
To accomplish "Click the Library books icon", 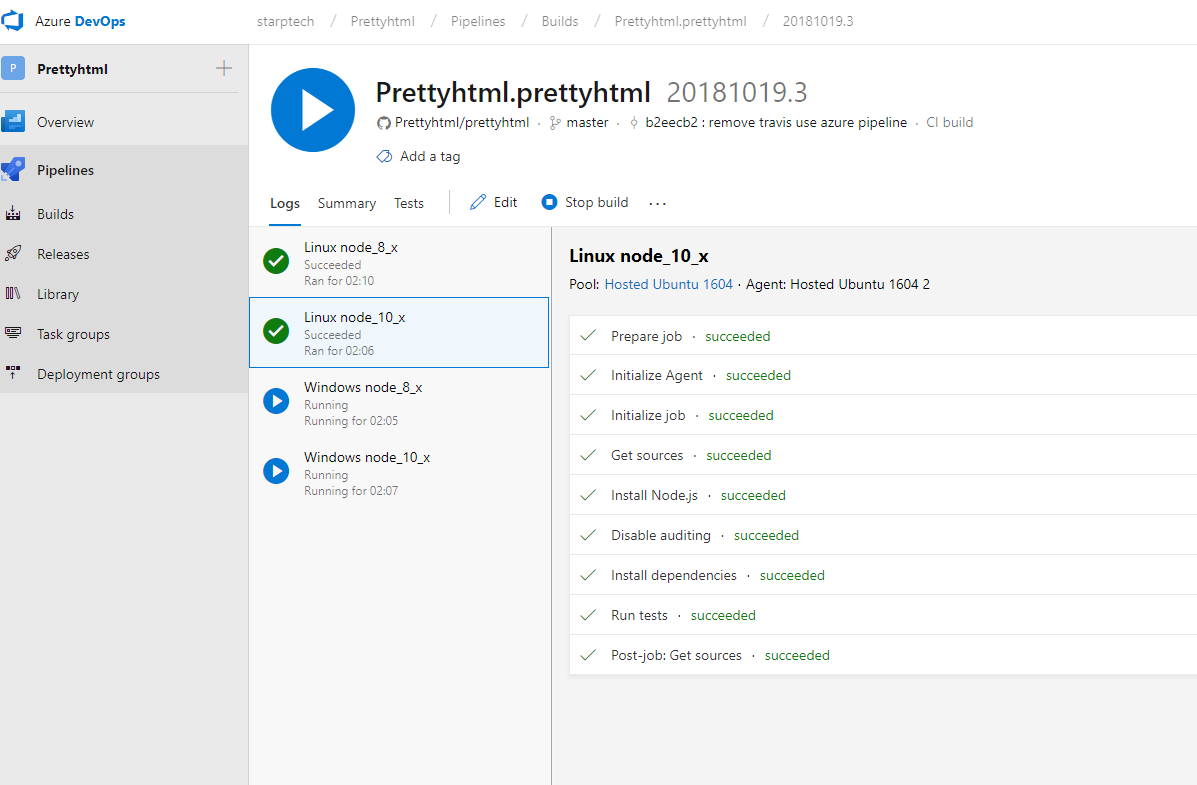I will coord(13,293).
